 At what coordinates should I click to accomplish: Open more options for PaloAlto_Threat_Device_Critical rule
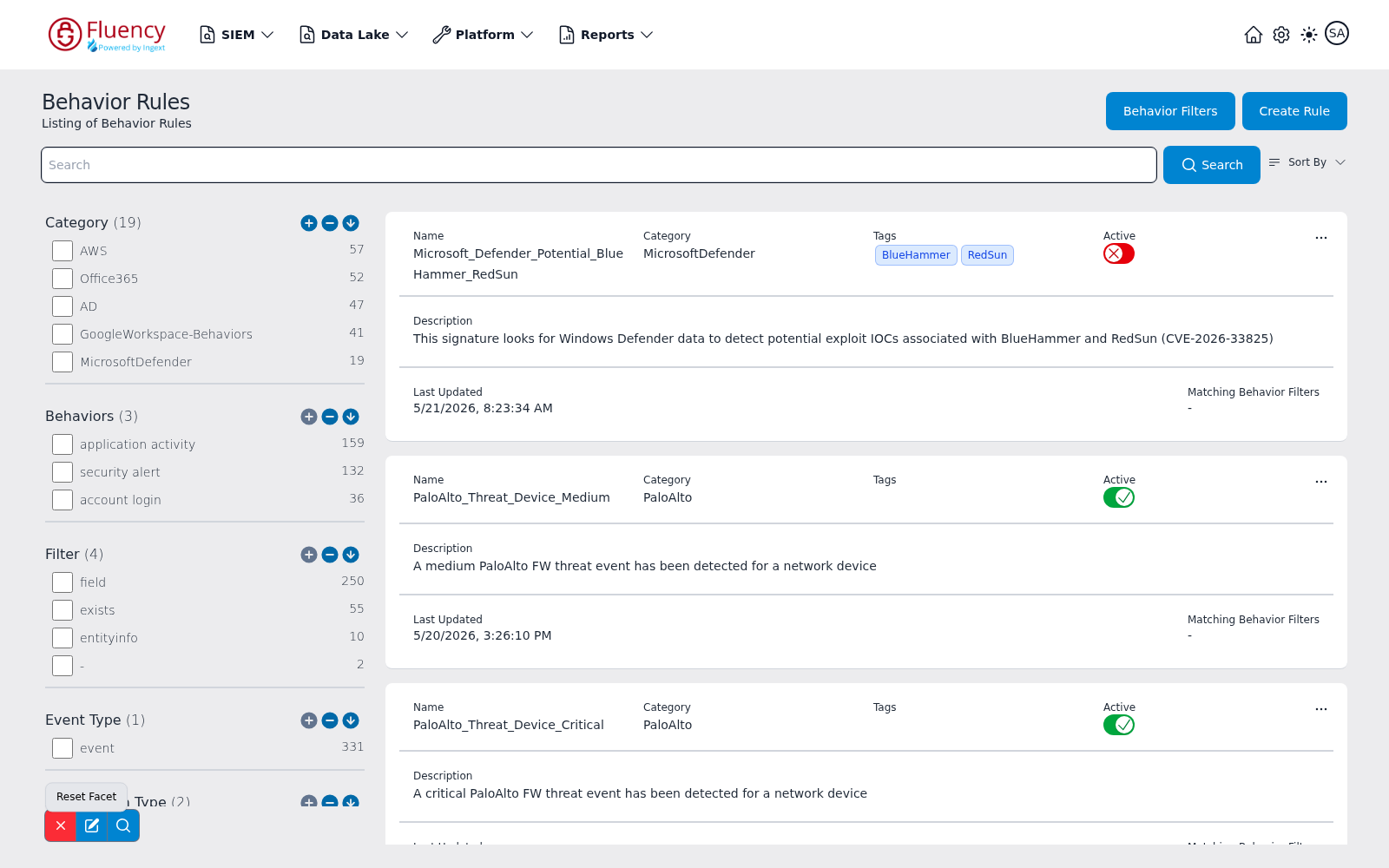(x=1321, y=709)
